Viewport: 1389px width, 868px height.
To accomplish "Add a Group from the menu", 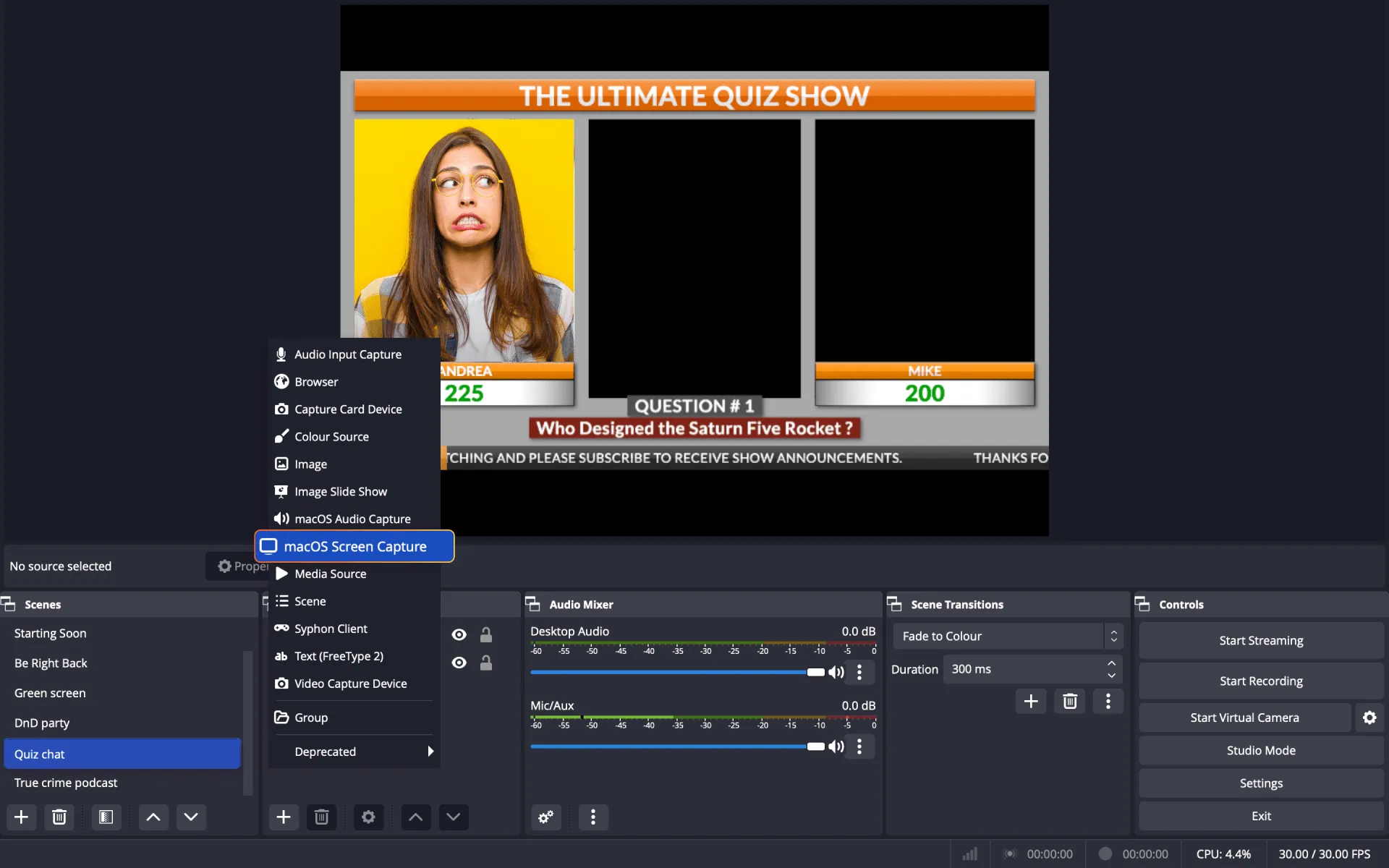I will click(x=354, y=718).
